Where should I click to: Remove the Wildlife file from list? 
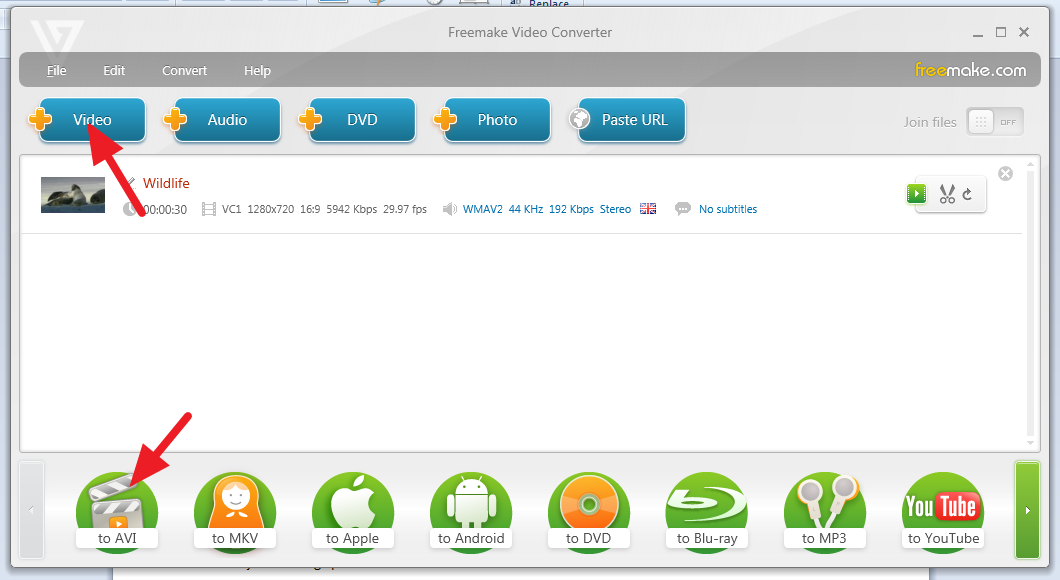pyautogui.click(x=1005, y=174)
